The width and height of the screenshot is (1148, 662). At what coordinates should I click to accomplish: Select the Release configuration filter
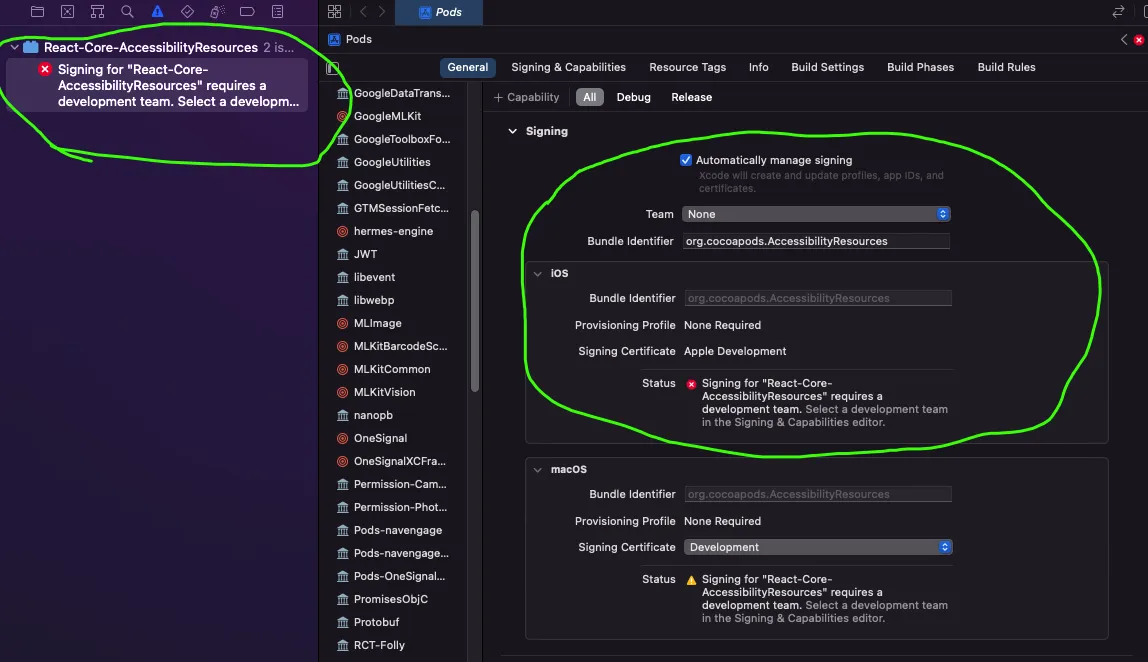pos(691,97)
